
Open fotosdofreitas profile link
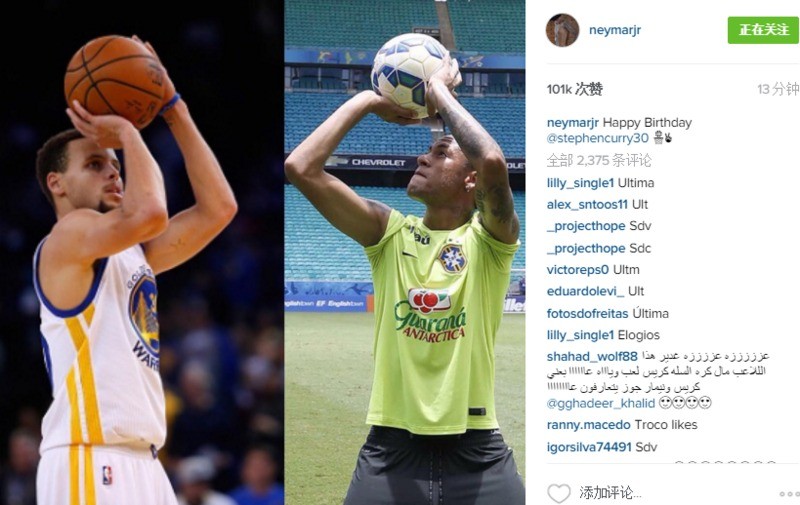pos(587,313)
